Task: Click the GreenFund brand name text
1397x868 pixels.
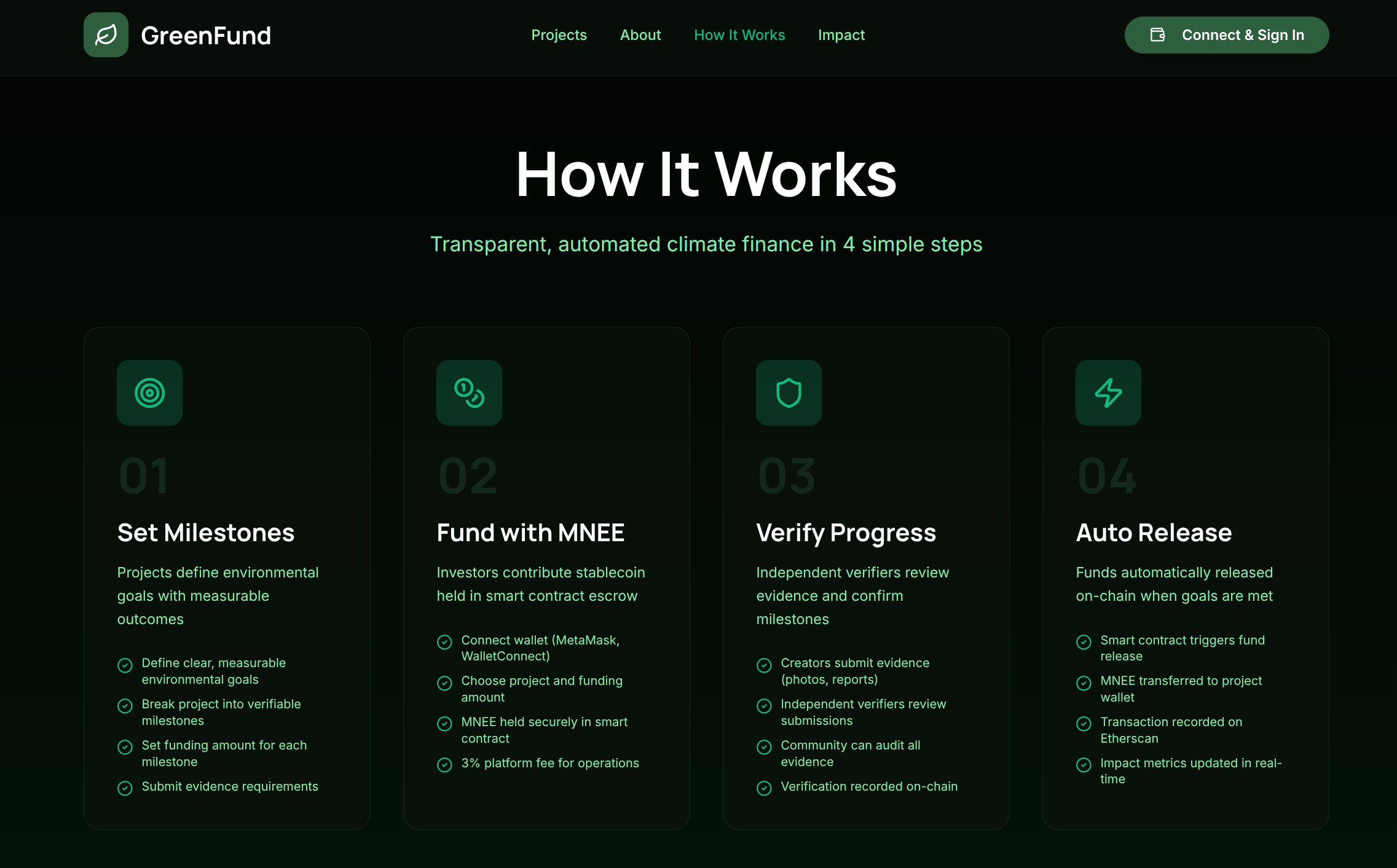Action: click(x=206, y=36)
